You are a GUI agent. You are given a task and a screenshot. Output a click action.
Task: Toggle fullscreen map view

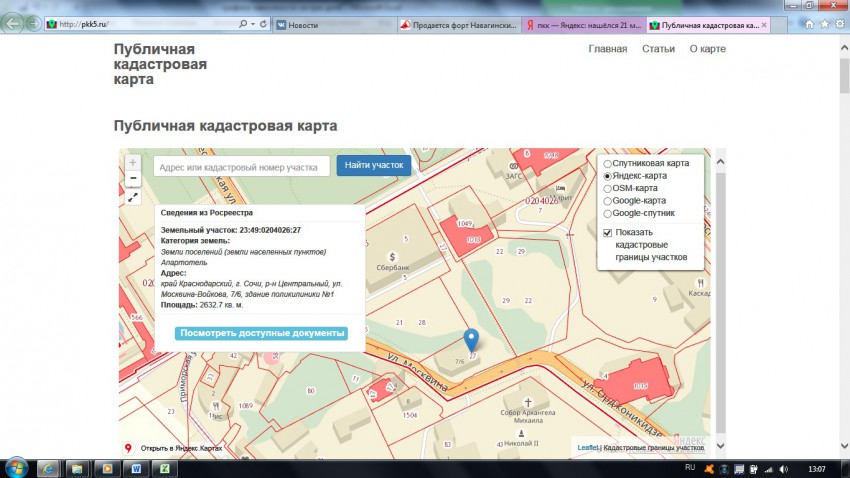133,197
